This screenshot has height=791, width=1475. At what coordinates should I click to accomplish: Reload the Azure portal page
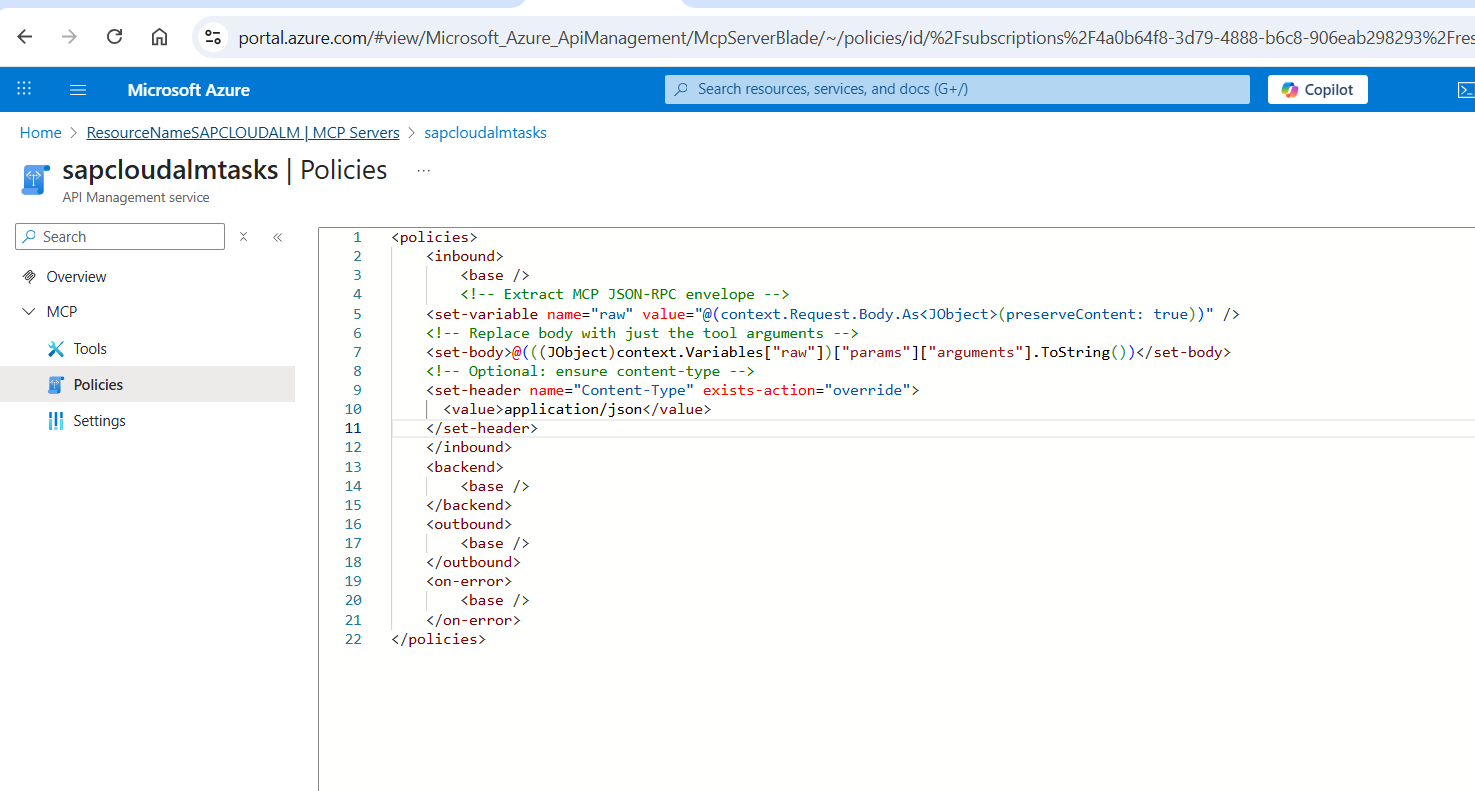114,37
